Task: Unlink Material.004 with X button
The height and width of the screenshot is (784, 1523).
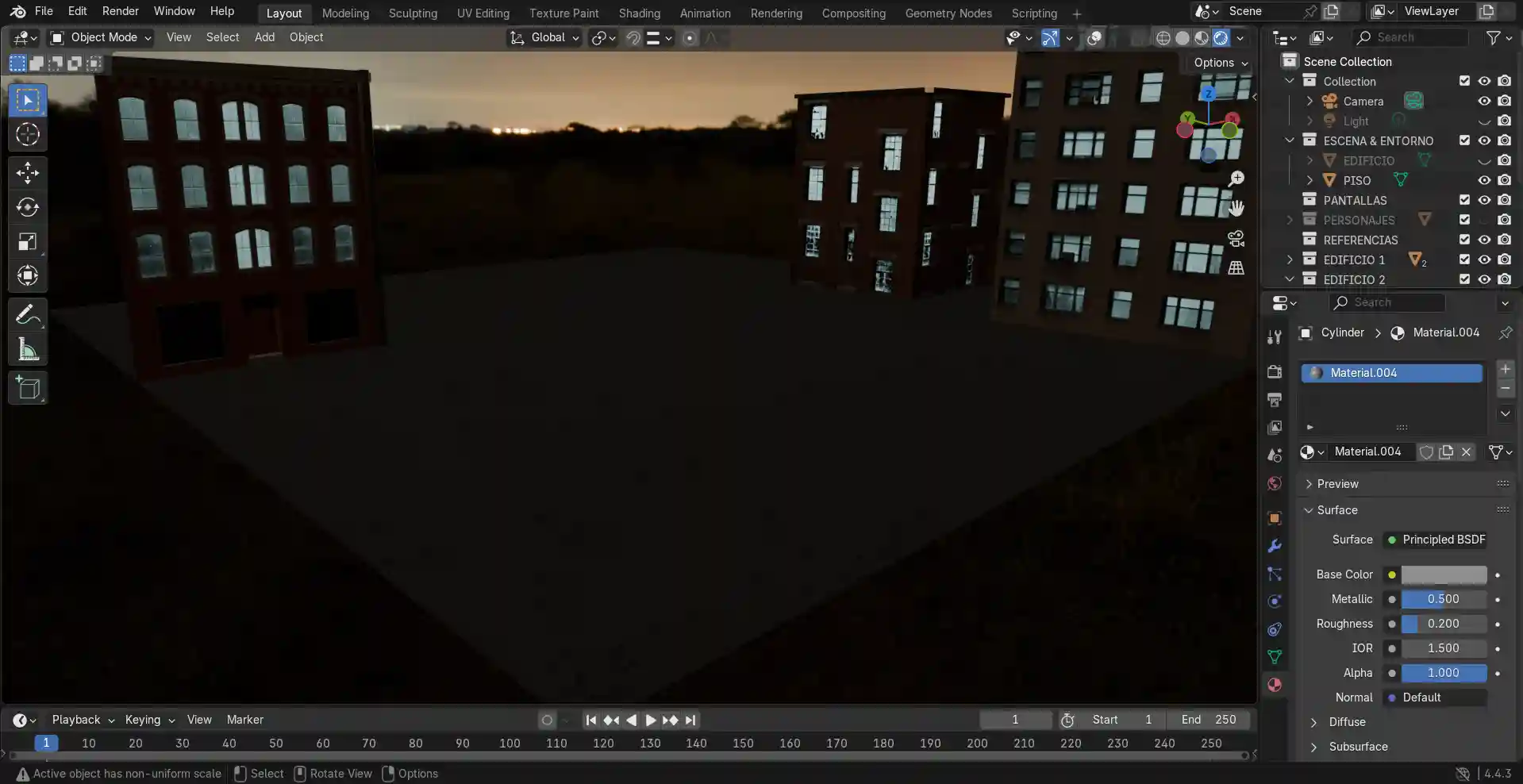Action: point(1466,452)
